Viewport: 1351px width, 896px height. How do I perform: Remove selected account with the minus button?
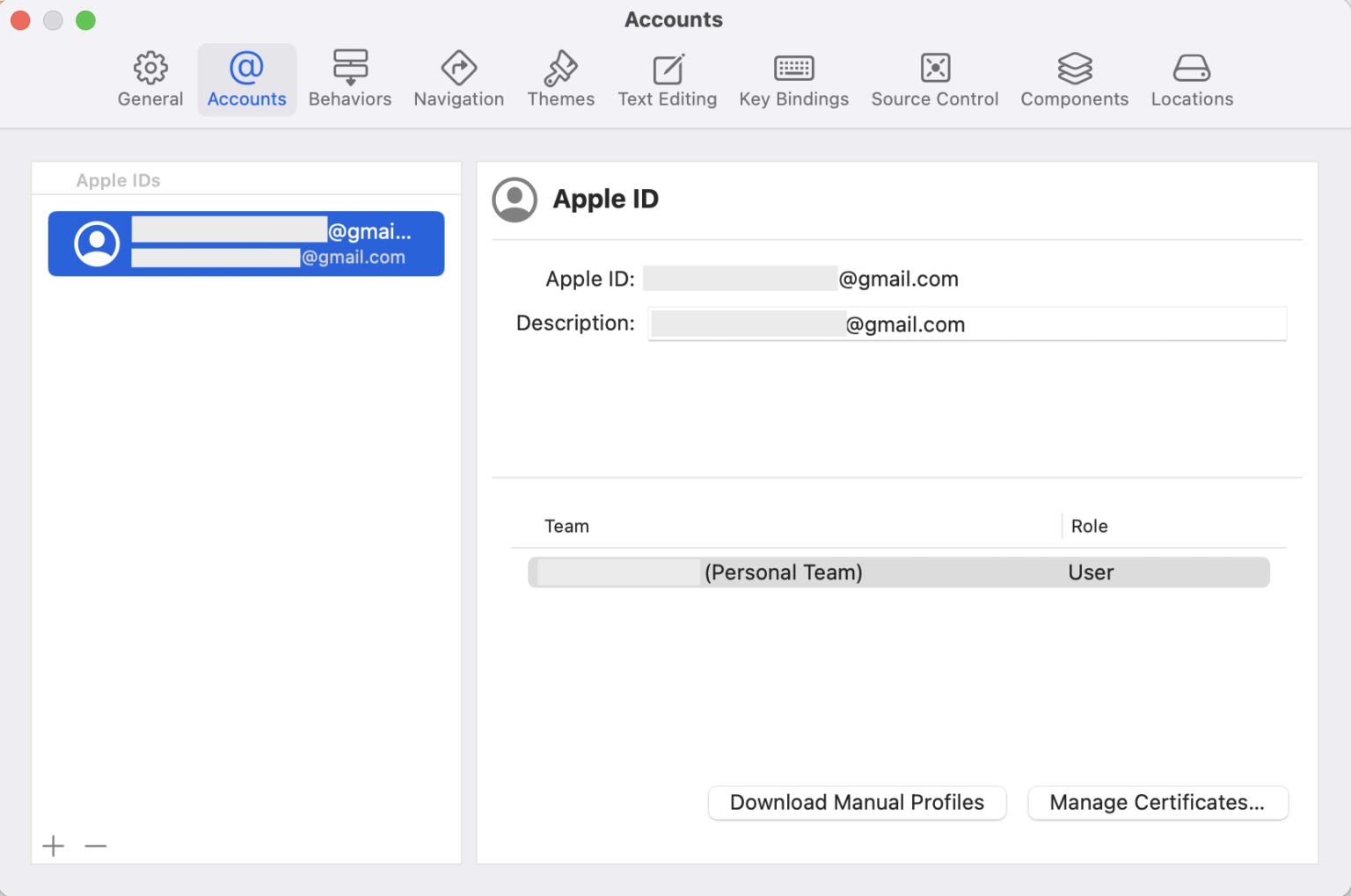click(96, 846)
